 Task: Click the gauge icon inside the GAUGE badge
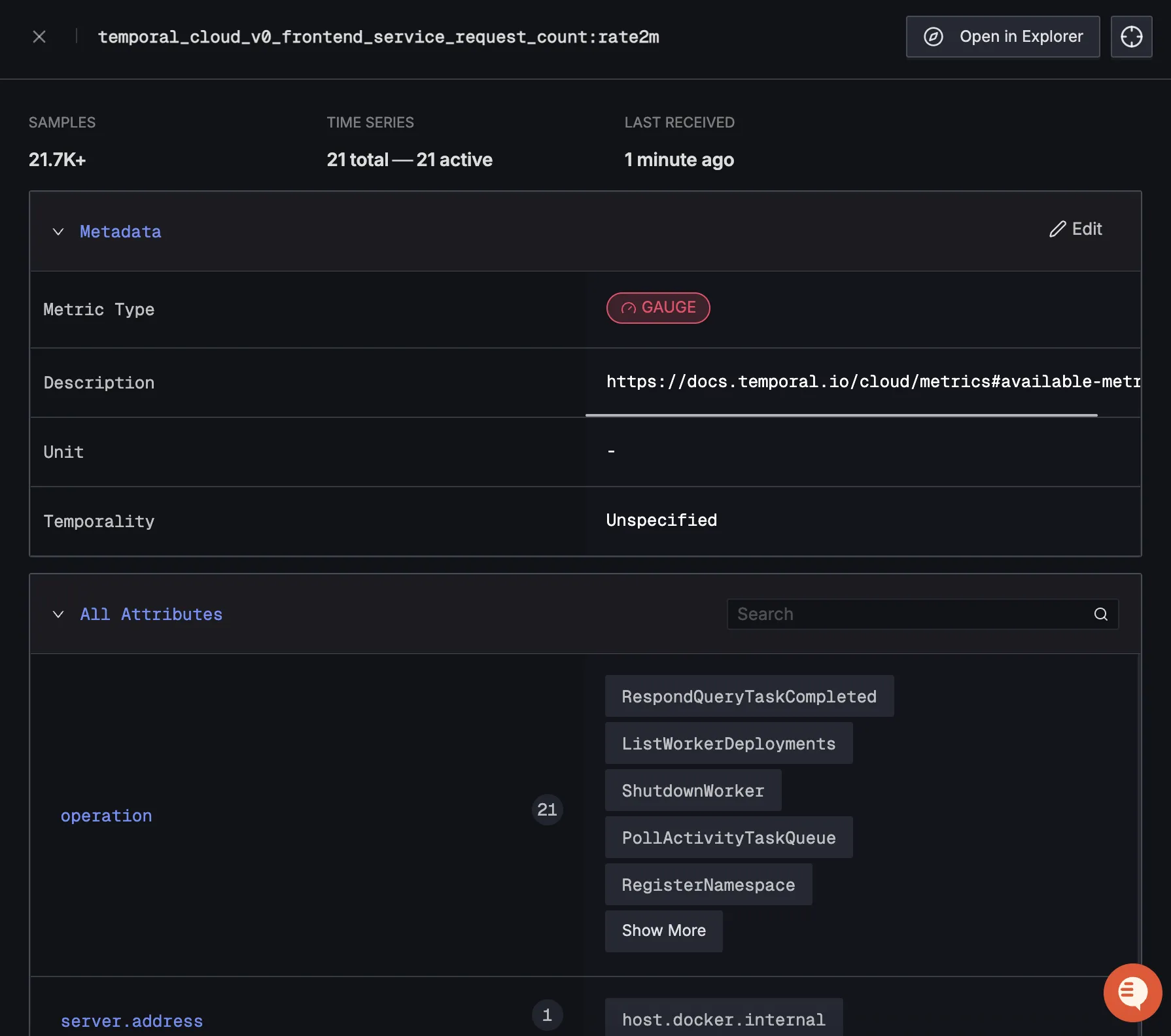tap(628, 307)
